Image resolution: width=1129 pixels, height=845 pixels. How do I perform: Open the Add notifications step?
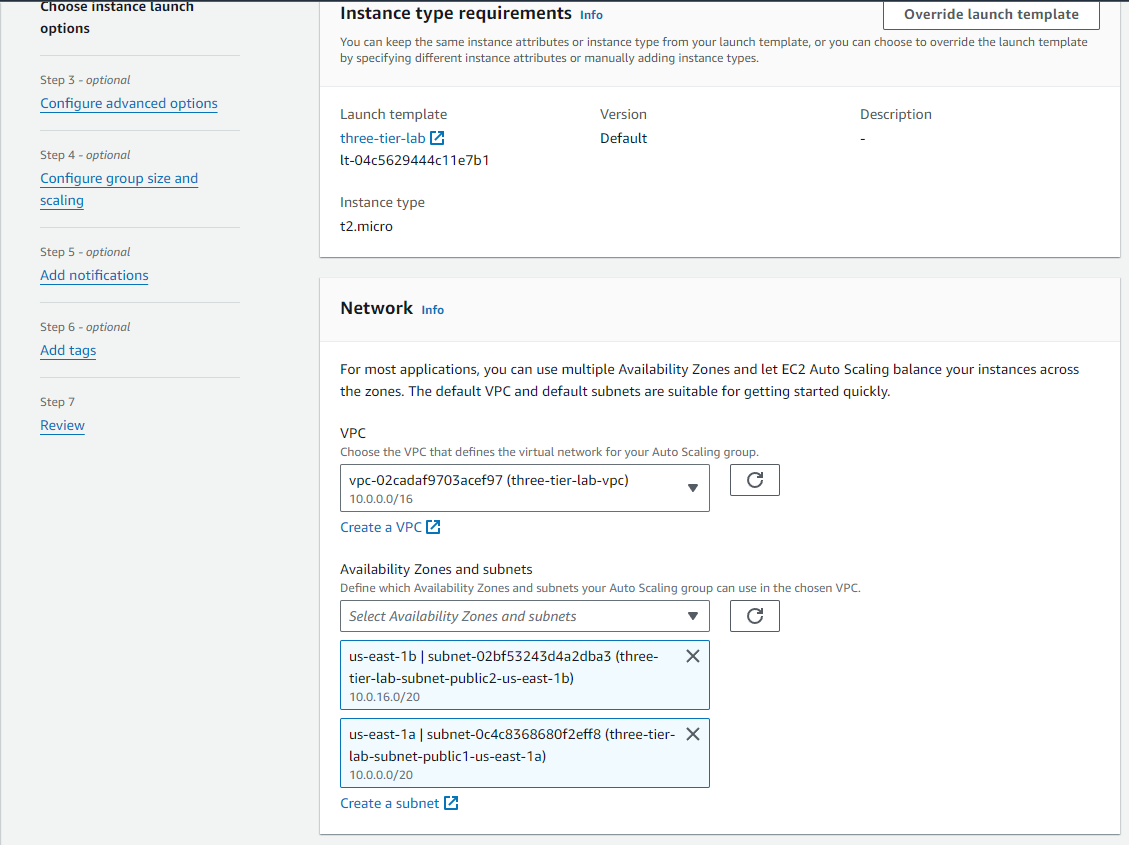tap(94, 275)
